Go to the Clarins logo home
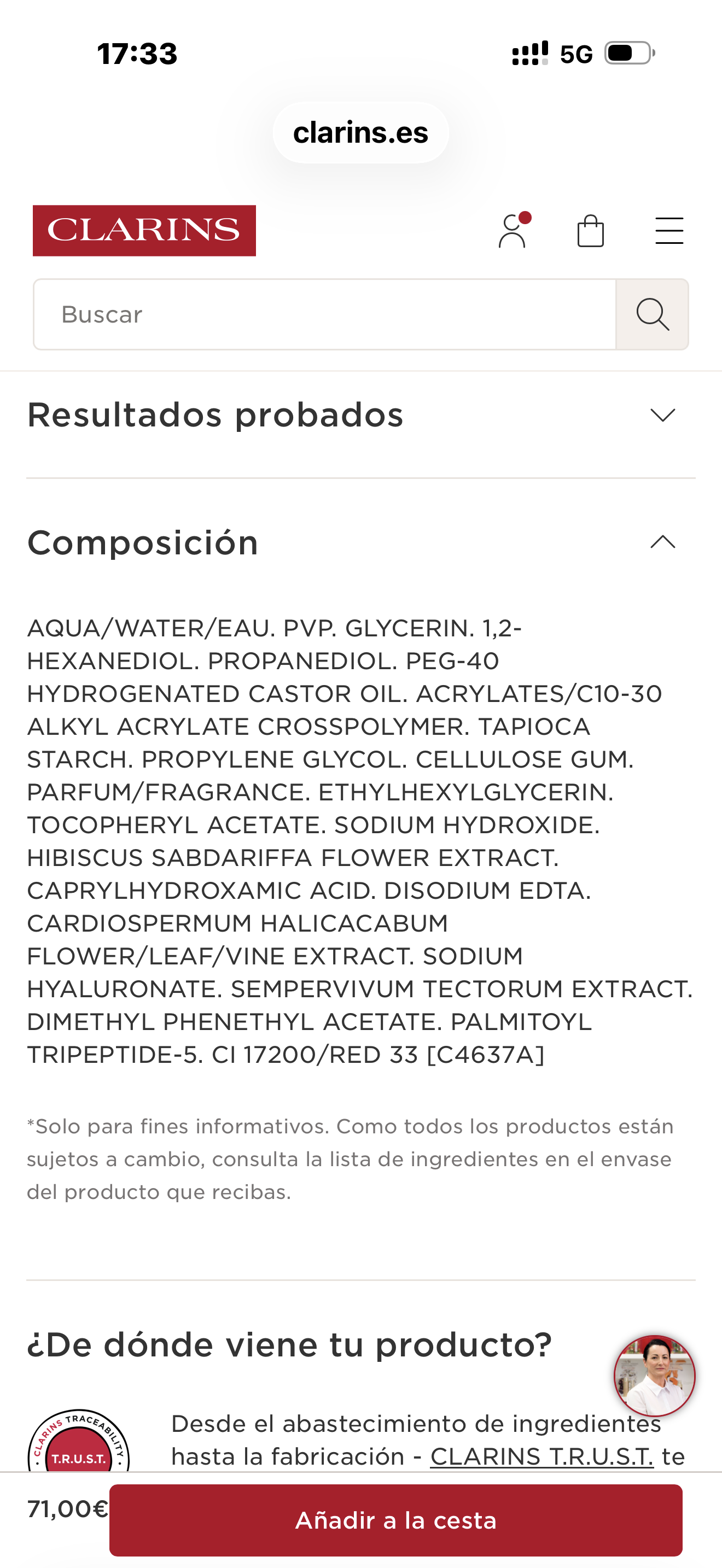 click(144, 231)
